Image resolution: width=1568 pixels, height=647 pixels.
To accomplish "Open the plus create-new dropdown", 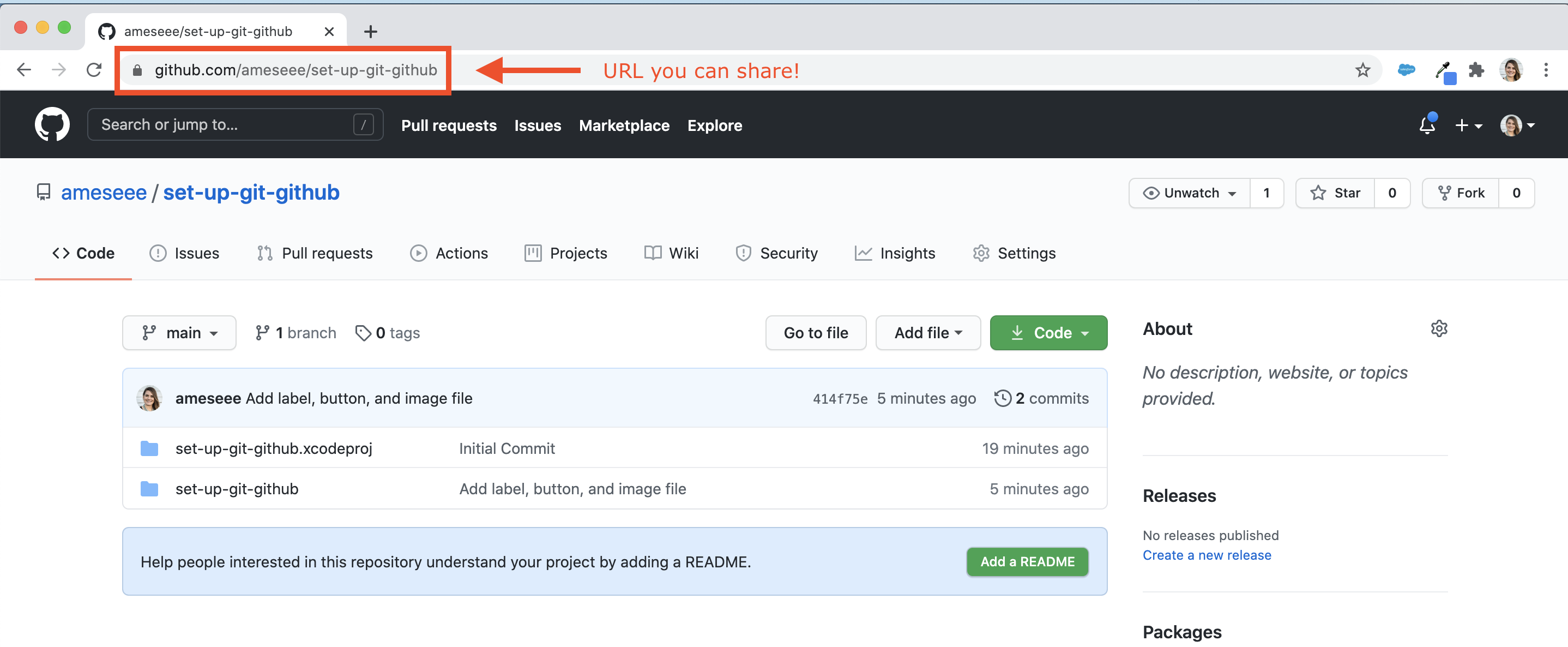I will pos(1468,125).
